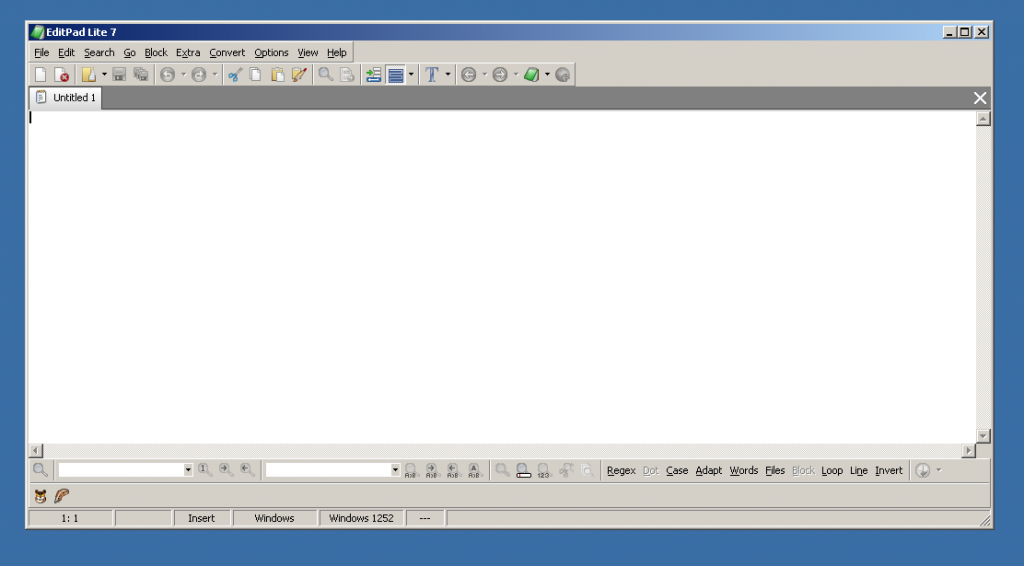The width and height of the screenshot is (1024, 566).
Task: Close the file using the red X page icon
Action: (61, 75)
